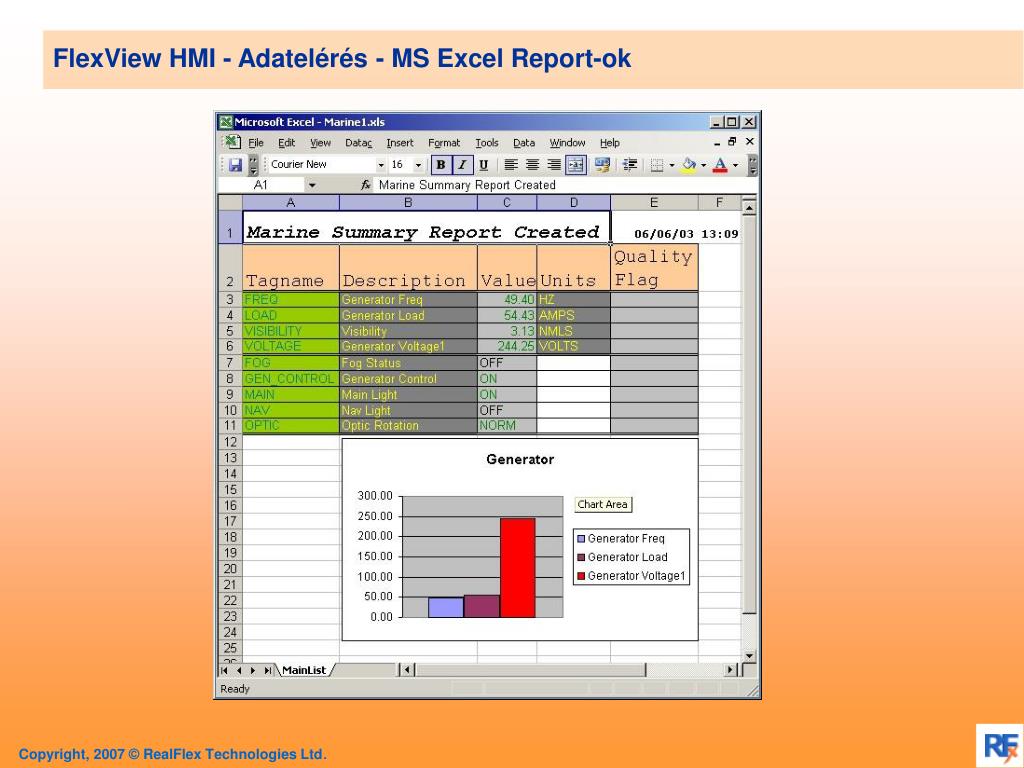The image size is (1024, 768).
Task: Select row 12 header
Action: 230,442
